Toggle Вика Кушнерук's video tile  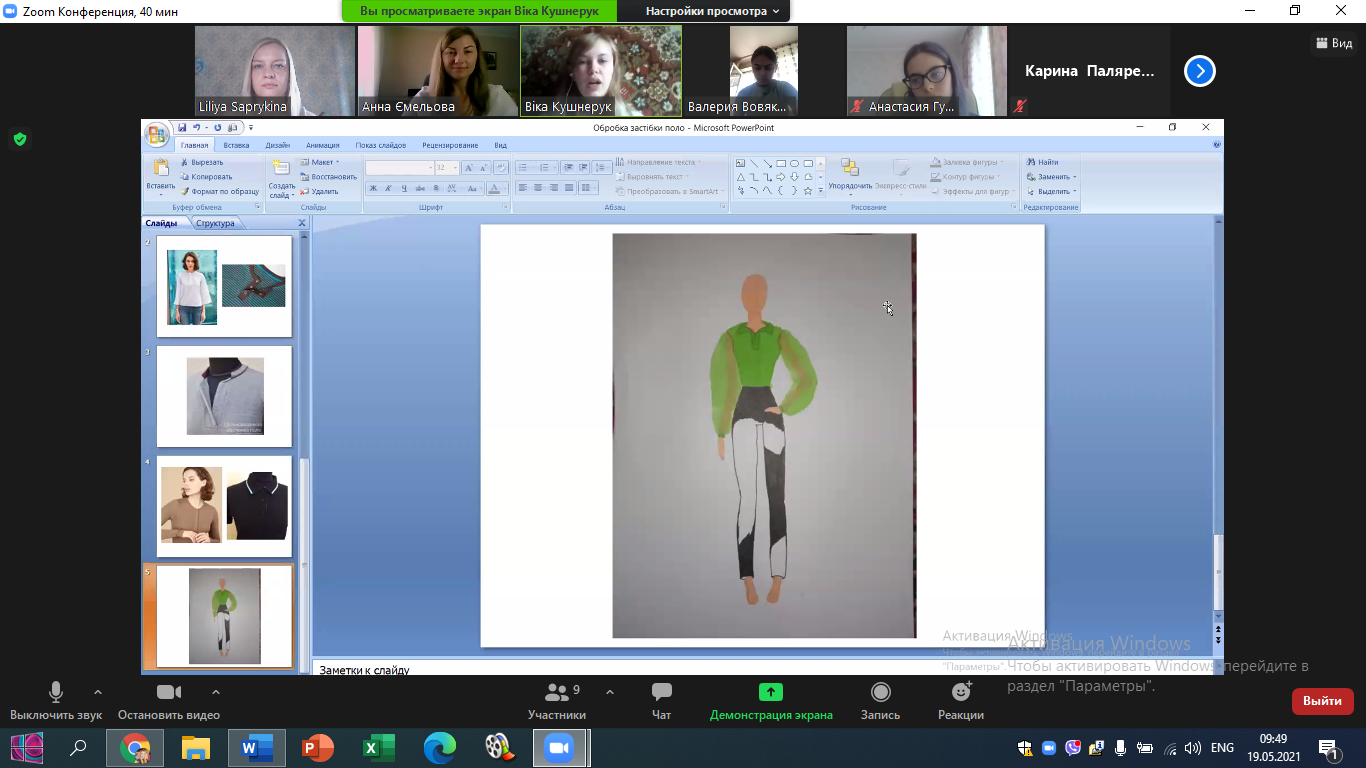tap(601, 71)
